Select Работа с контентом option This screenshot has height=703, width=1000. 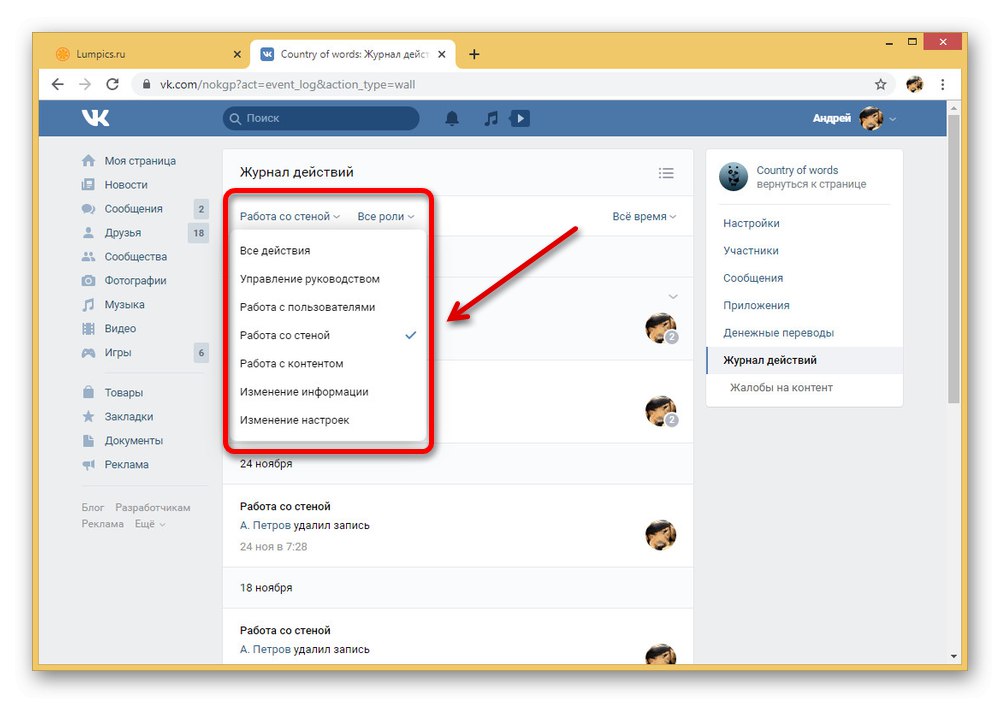(x=328, y=364)
